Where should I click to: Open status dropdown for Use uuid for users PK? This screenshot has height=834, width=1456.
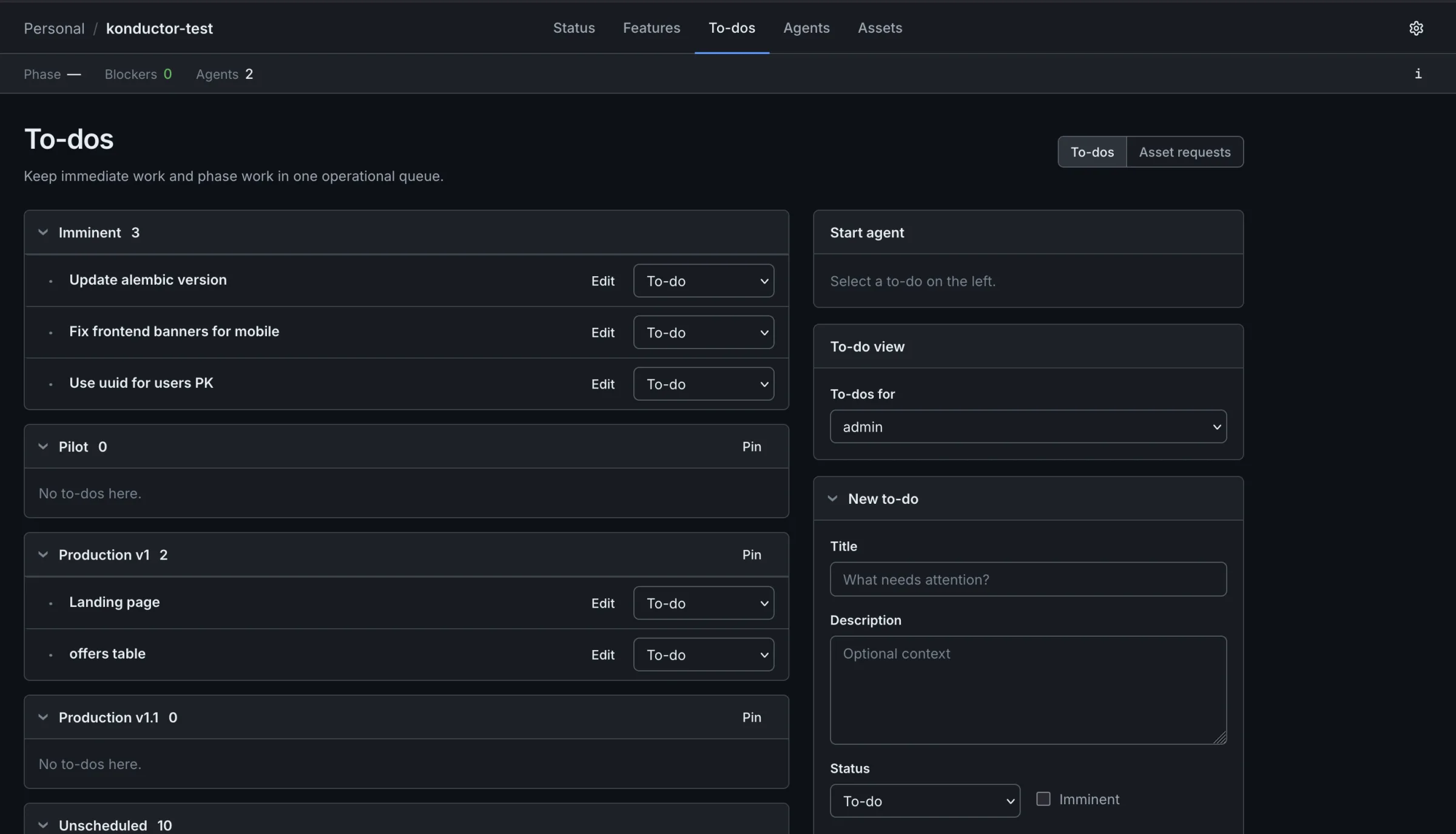(704, 384)
